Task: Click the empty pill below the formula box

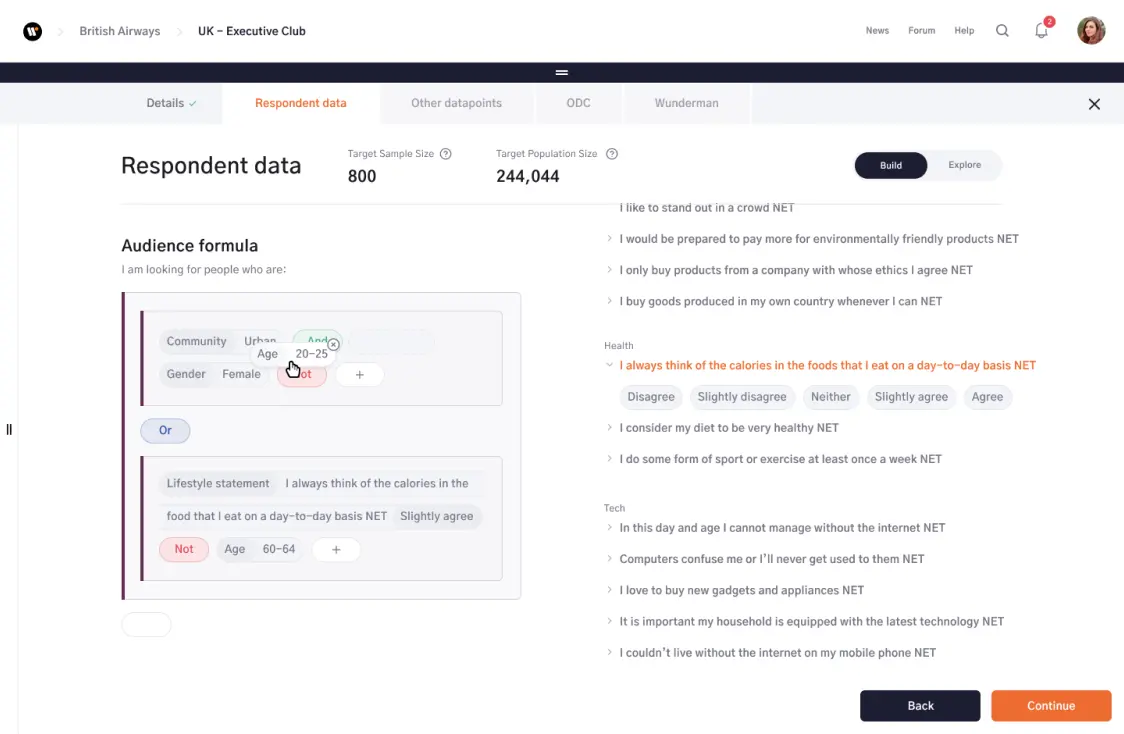Action: (x=146, y=625)
